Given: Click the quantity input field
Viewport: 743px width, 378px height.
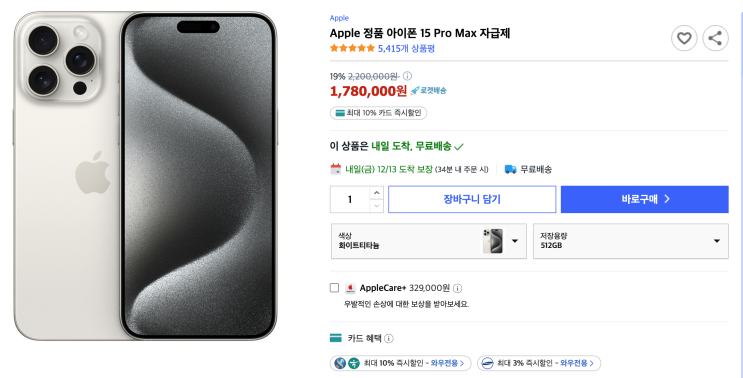Looking at the screenshot, I should pyautogui.click(x=350, y=199).
